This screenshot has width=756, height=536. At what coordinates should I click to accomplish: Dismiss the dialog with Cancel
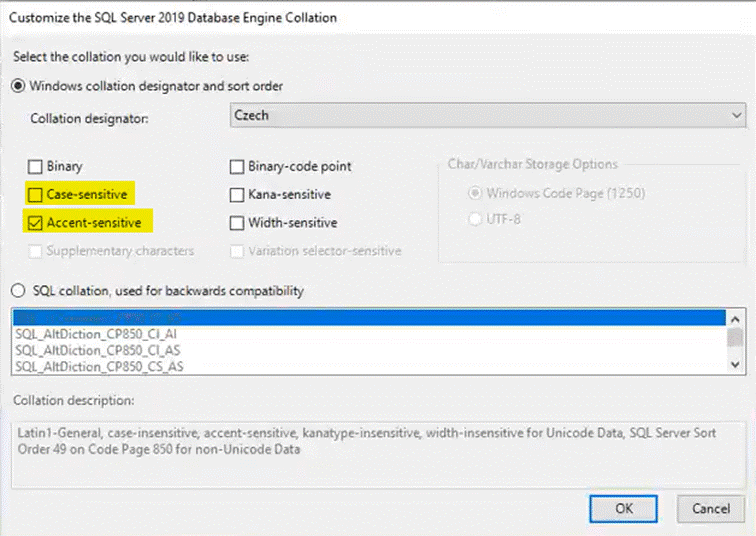point(711,509)
